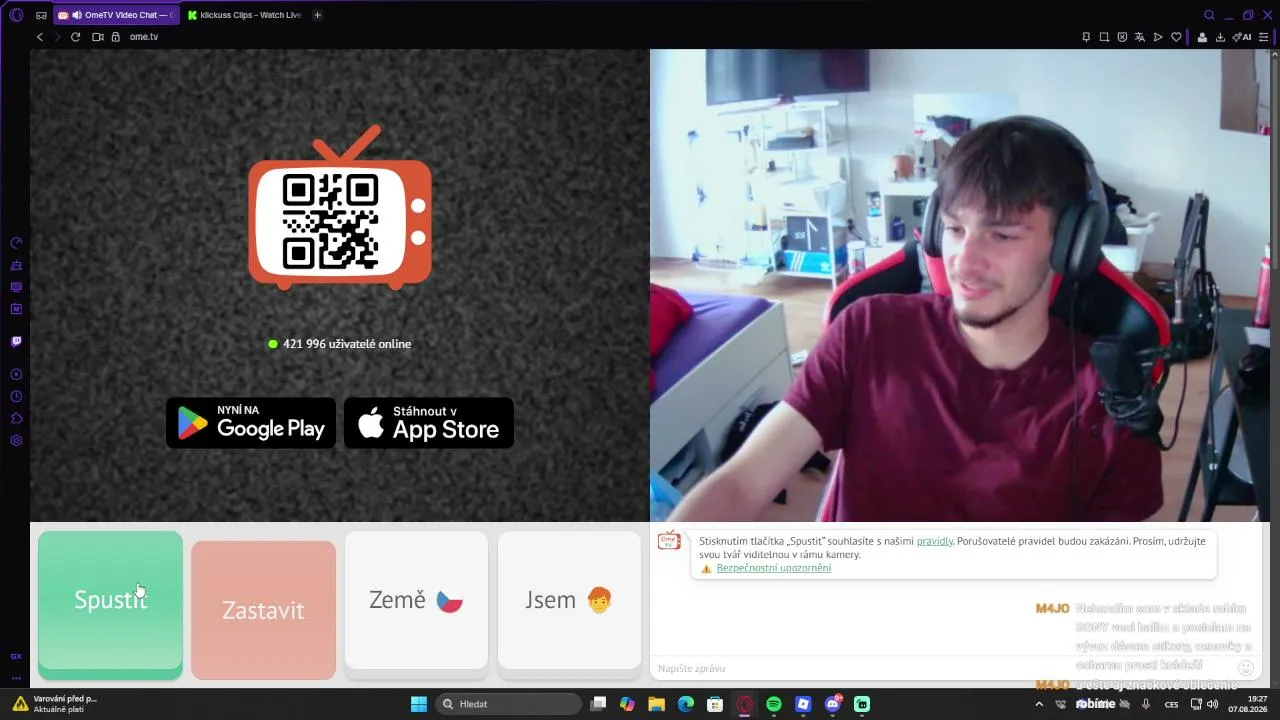Switch to the klickuss Clips tab
Image resolution: width=1280 pixels, height=720 pixels.
[x=244, y=15]
